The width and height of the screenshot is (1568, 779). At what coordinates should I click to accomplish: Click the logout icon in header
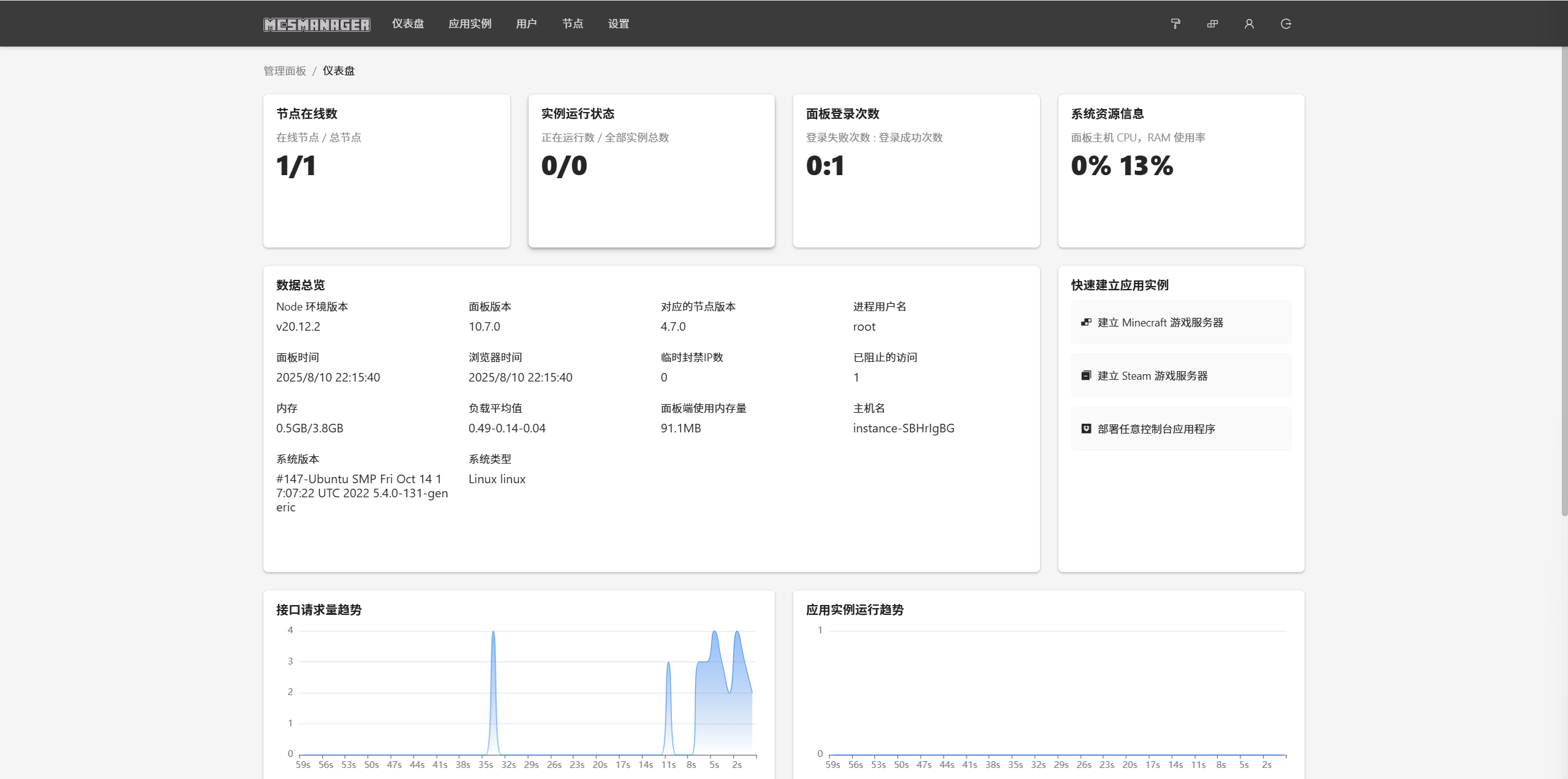[1286, 24]
